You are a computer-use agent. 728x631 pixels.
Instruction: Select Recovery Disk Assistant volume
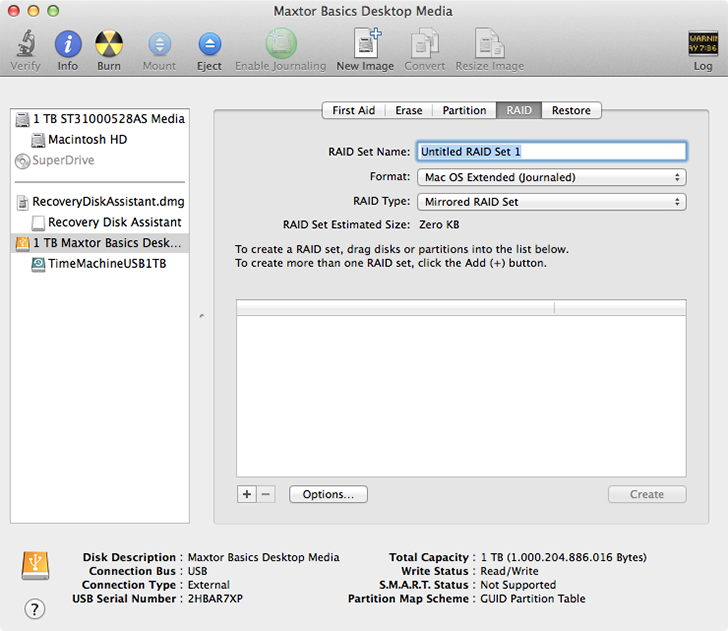click(100, 222)
